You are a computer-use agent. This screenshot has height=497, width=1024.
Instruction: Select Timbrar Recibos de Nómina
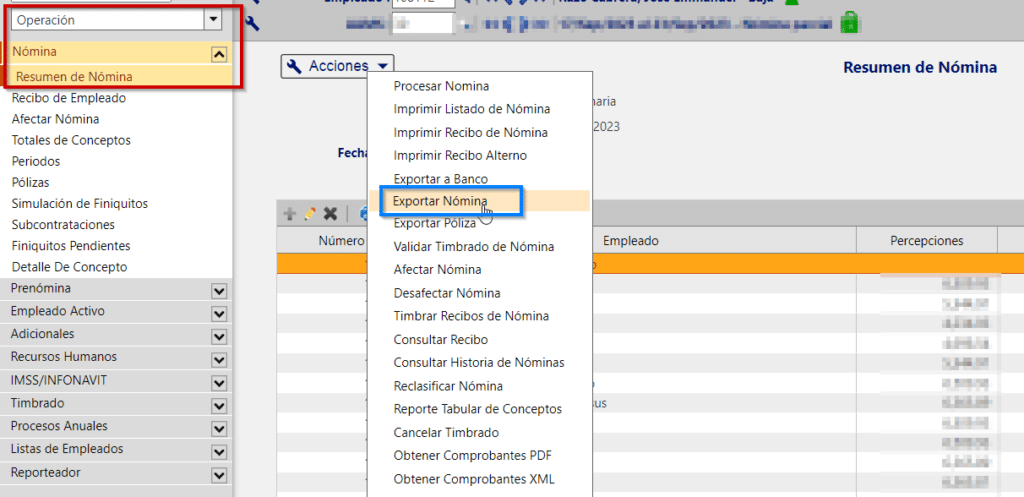point(471,316)
